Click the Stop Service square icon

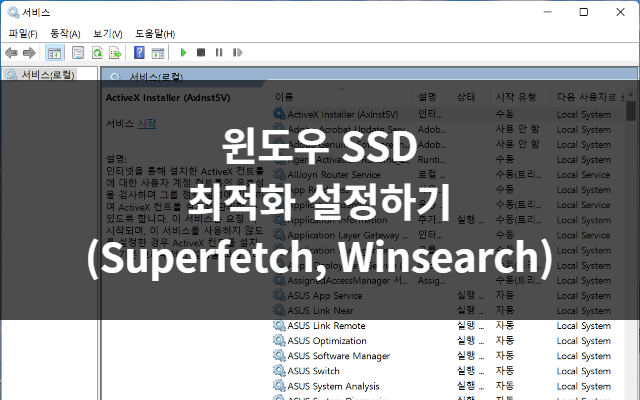201,52
